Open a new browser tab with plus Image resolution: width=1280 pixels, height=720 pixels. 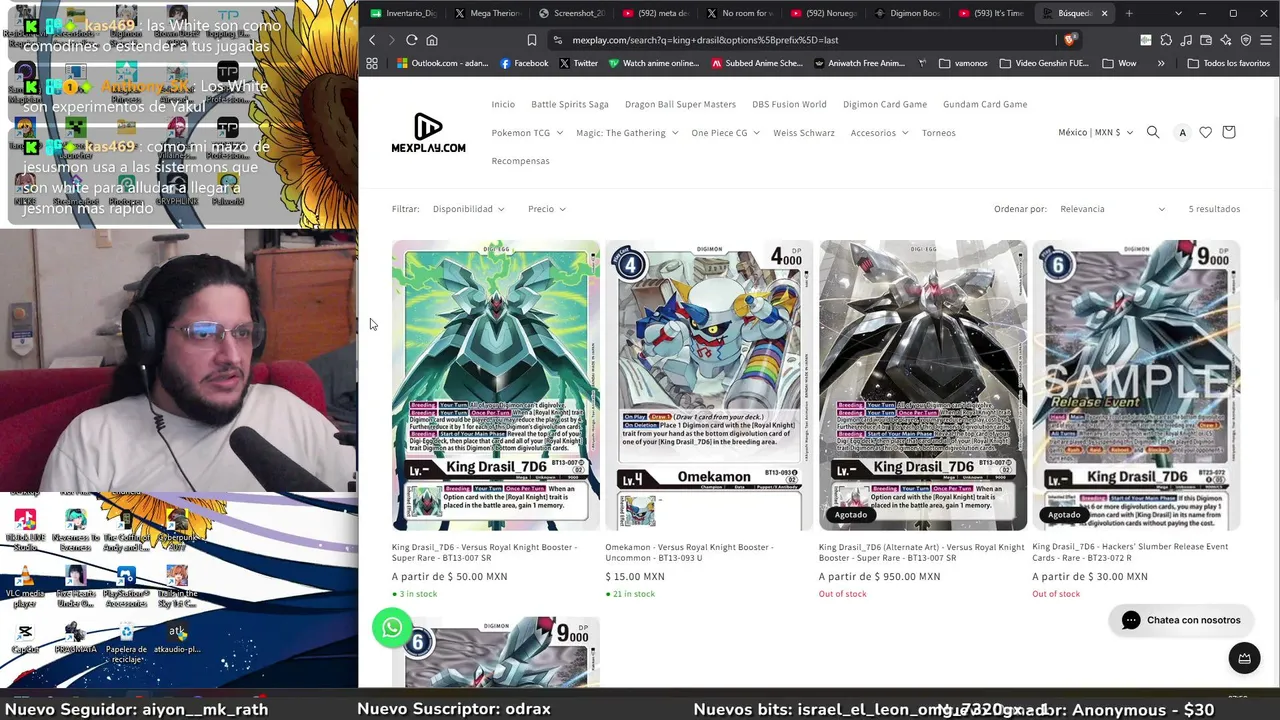click(1129, 13)
